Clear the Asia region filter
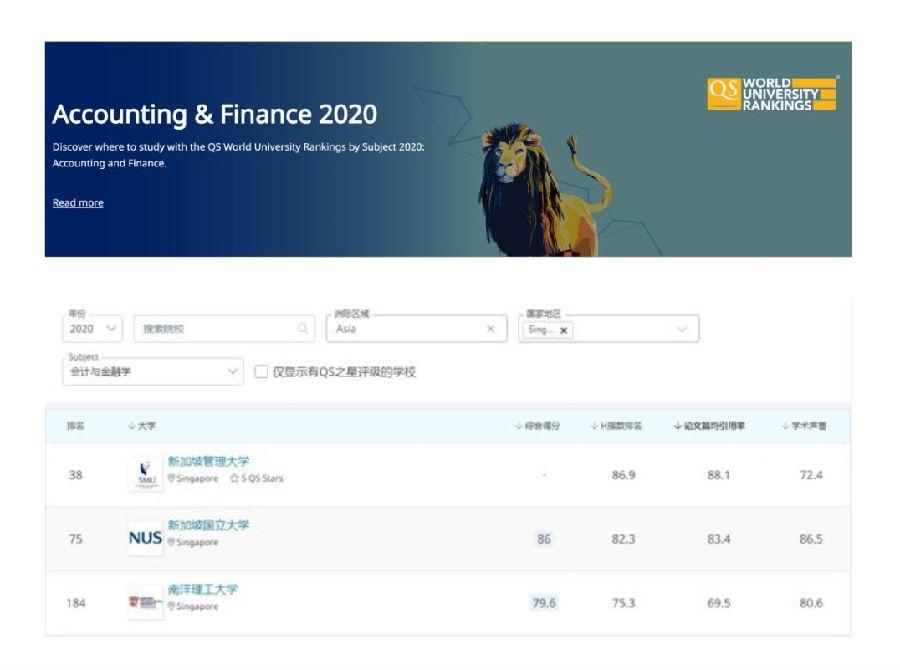The height and width of the screenshot is (670, 900). pyautogui.click(x=490, y=328)
